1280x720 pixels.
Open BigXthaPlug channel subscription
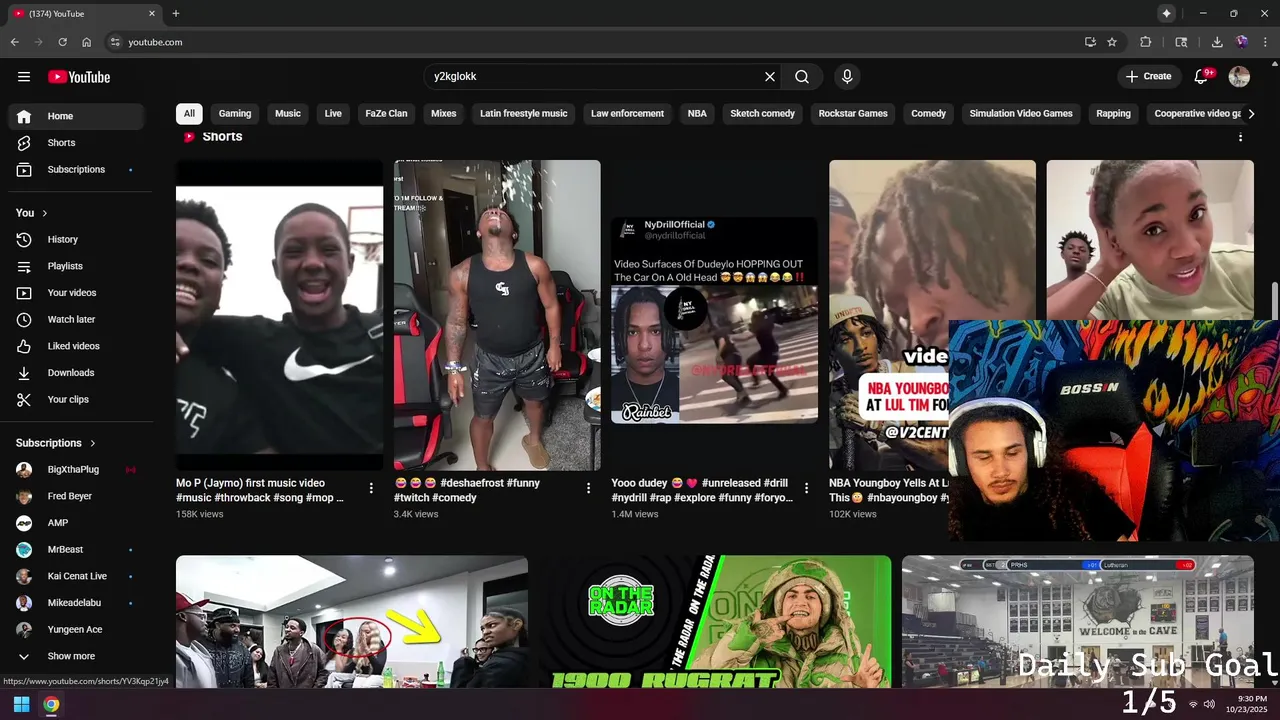coord(76,470)
